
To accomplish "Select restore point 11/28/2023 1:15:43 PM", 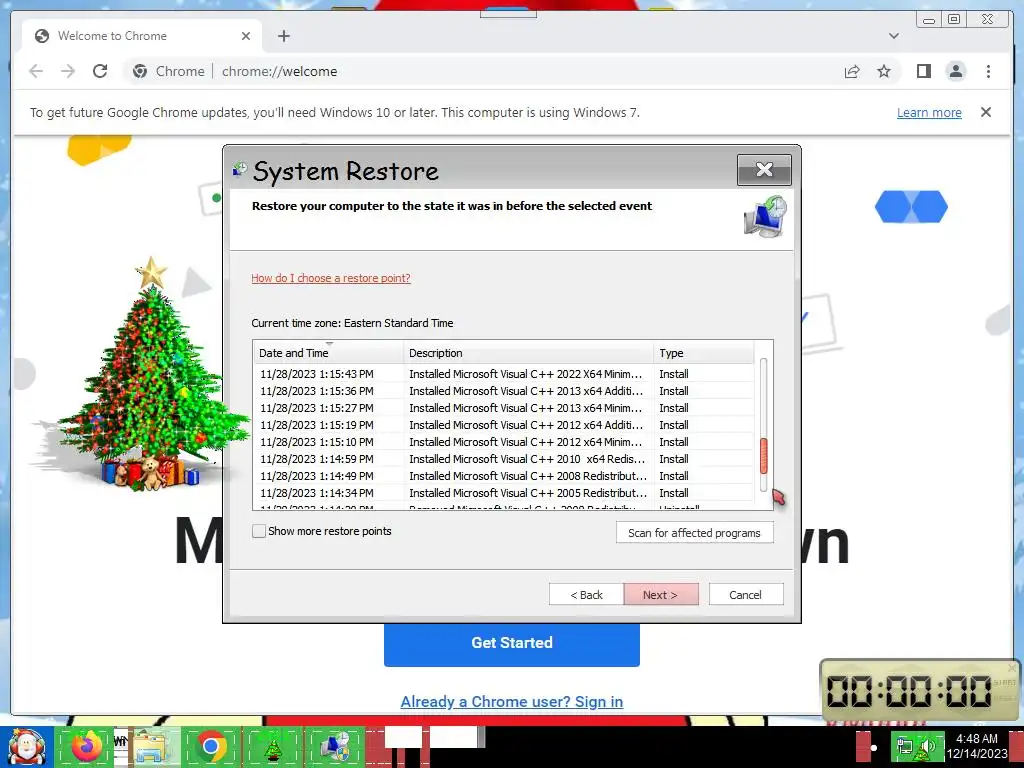I will tap(504, 374).
